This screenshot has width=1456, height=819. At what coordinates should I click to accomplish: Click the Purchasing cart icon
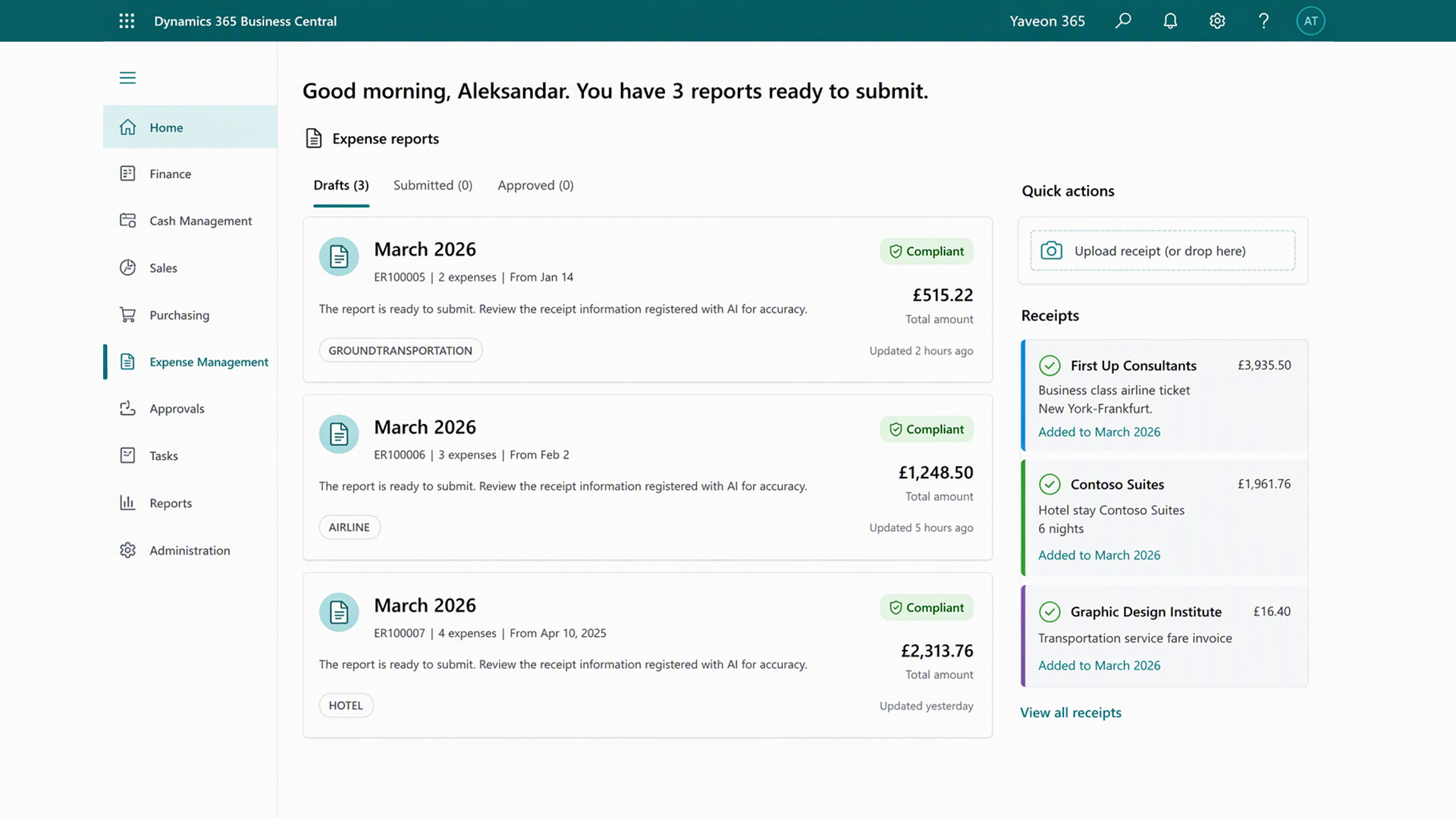coord(127,315)
